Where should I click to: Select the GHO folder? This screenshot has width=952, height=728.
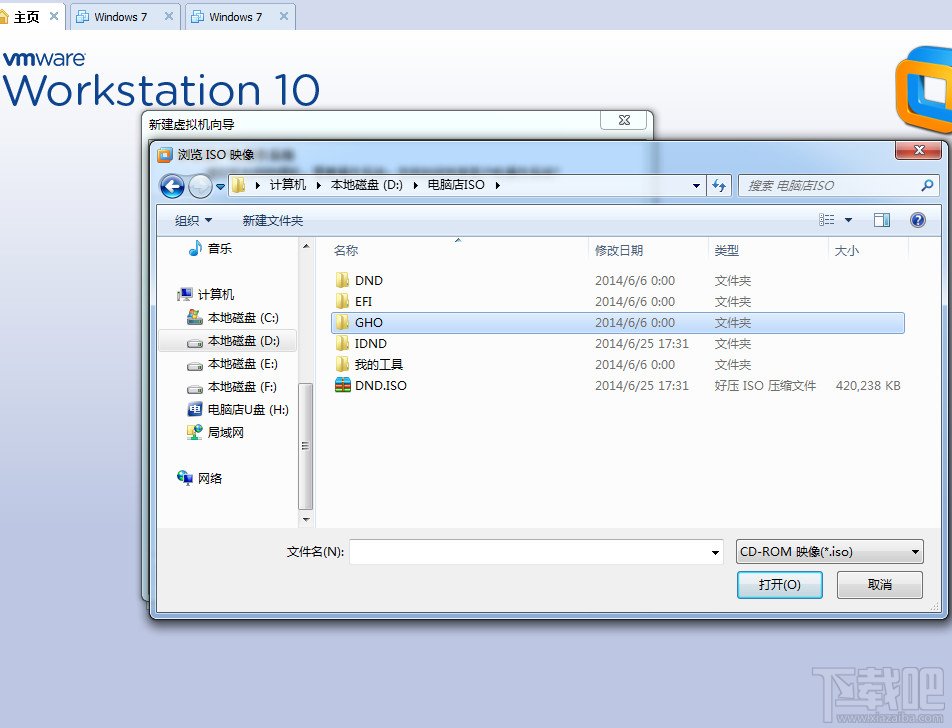pyautogui.click(x=617, y=322)
